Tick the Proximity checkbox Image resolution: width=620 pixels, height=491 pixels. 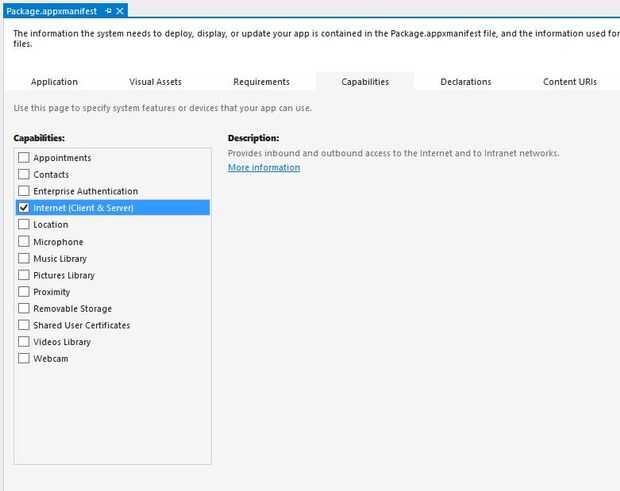(24, 292)
